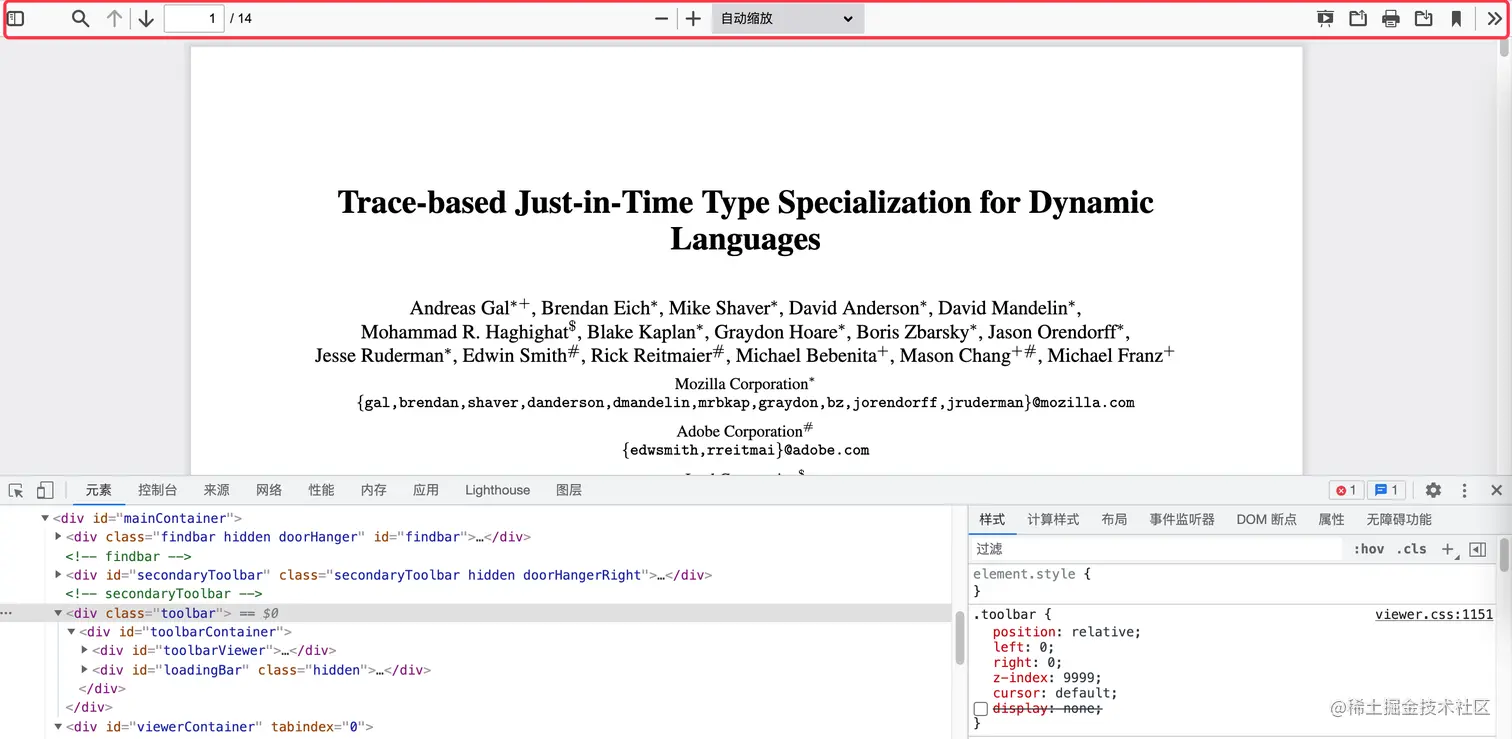This screenshot has width=1512, height=739.
Task: Open the 网络 tab
Action: click(269, 490)
